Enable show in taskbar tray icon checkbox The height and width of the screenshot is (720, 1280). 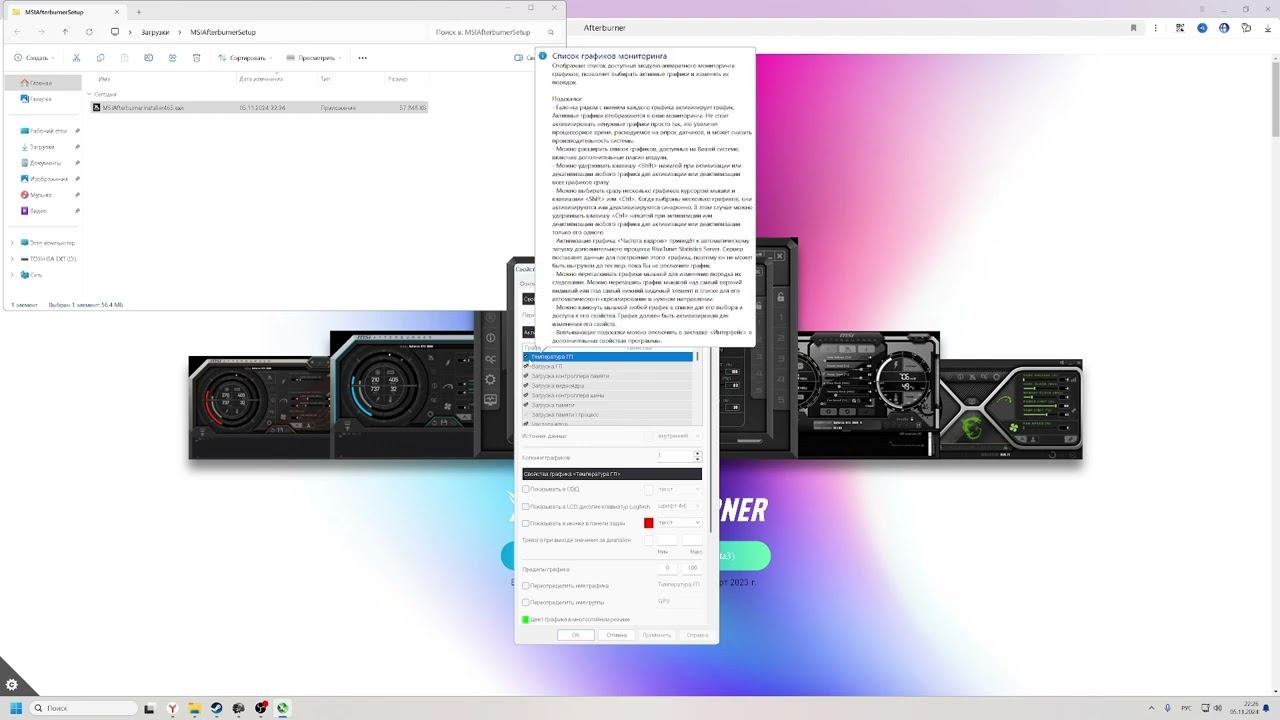pos(526,523)
